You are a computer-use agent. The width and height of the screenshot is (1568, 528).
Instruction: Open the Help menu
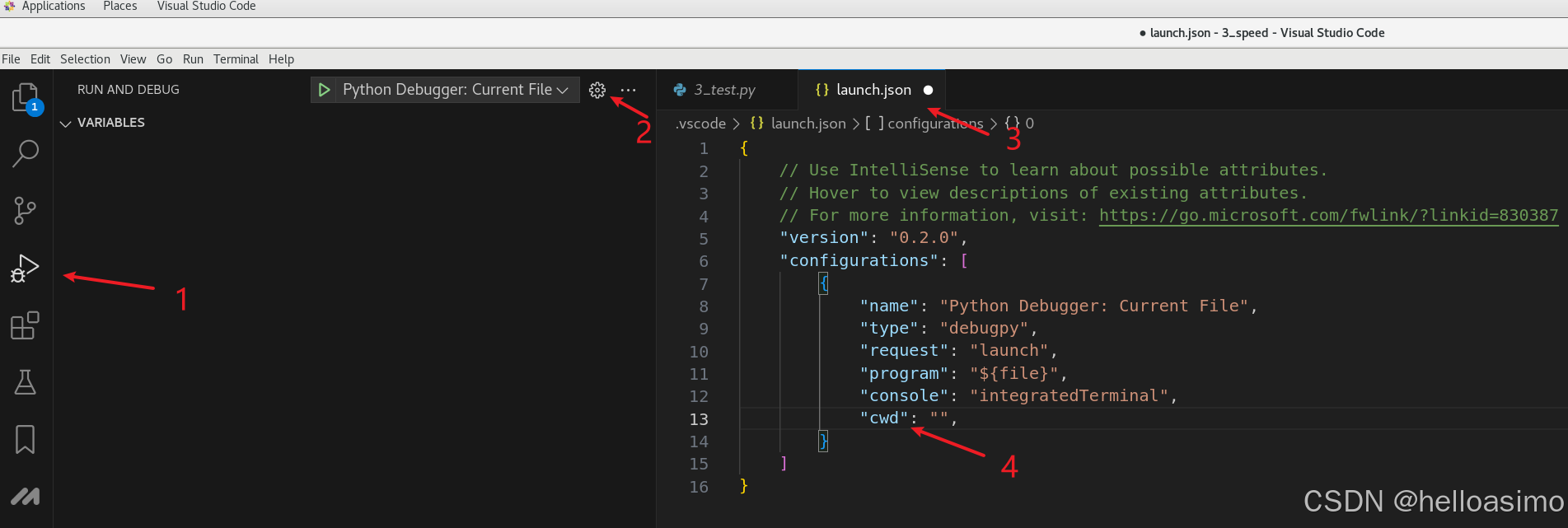pos(281,59)
